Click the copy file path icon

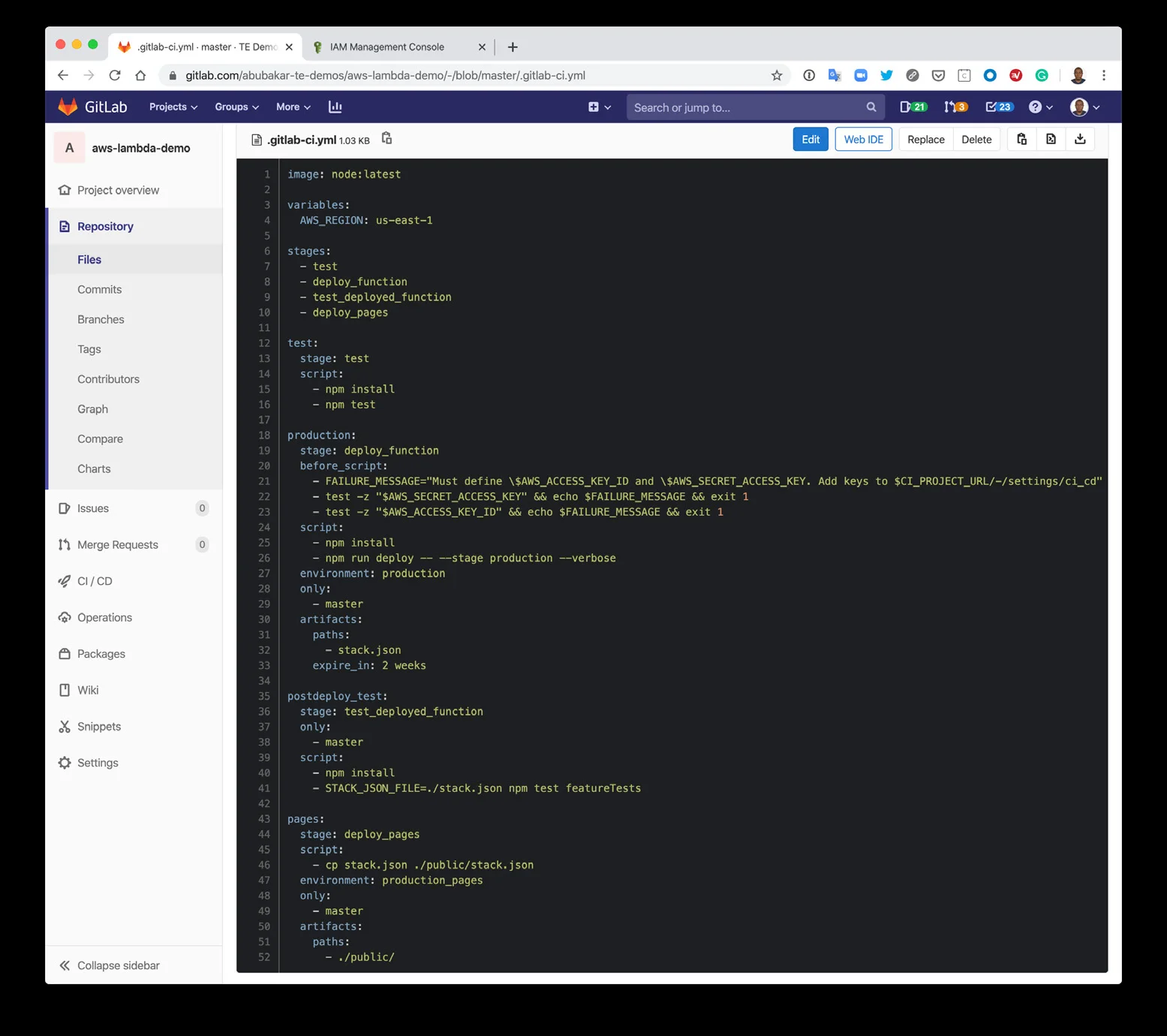pos(386,139)
